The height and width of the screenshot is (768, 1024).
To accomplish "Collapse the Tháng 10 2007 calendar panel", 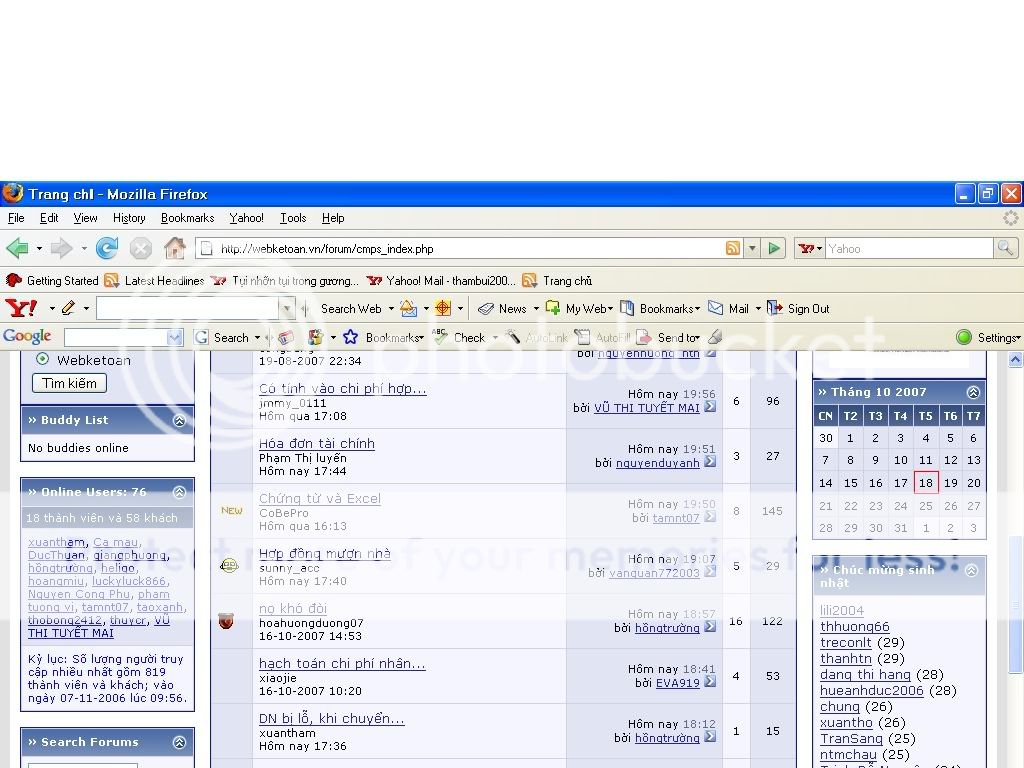I will point(973,393).
